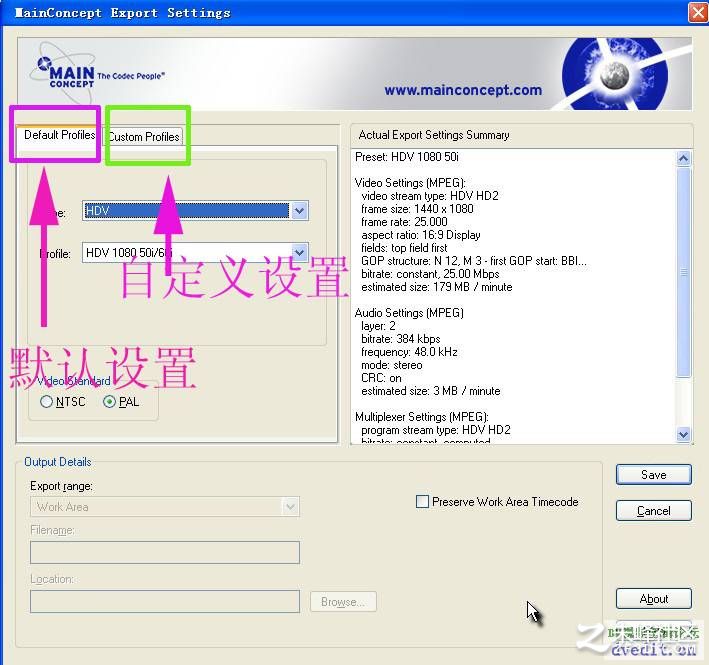709x665 pixels.
Task: Click the summary scroll-up arrow
Action: pyautogui.click(x=683, y=158)
